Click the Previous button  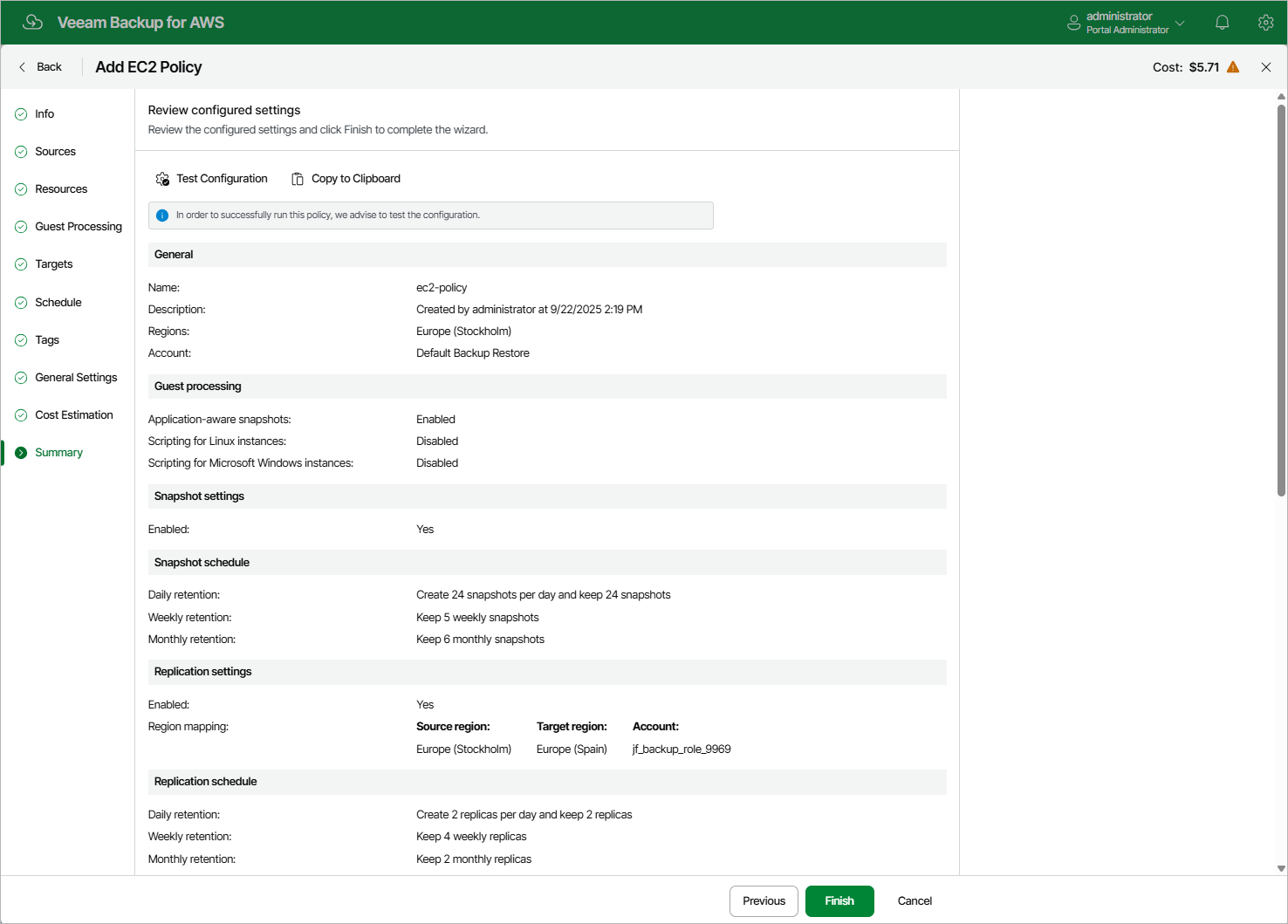click(764, 901)
